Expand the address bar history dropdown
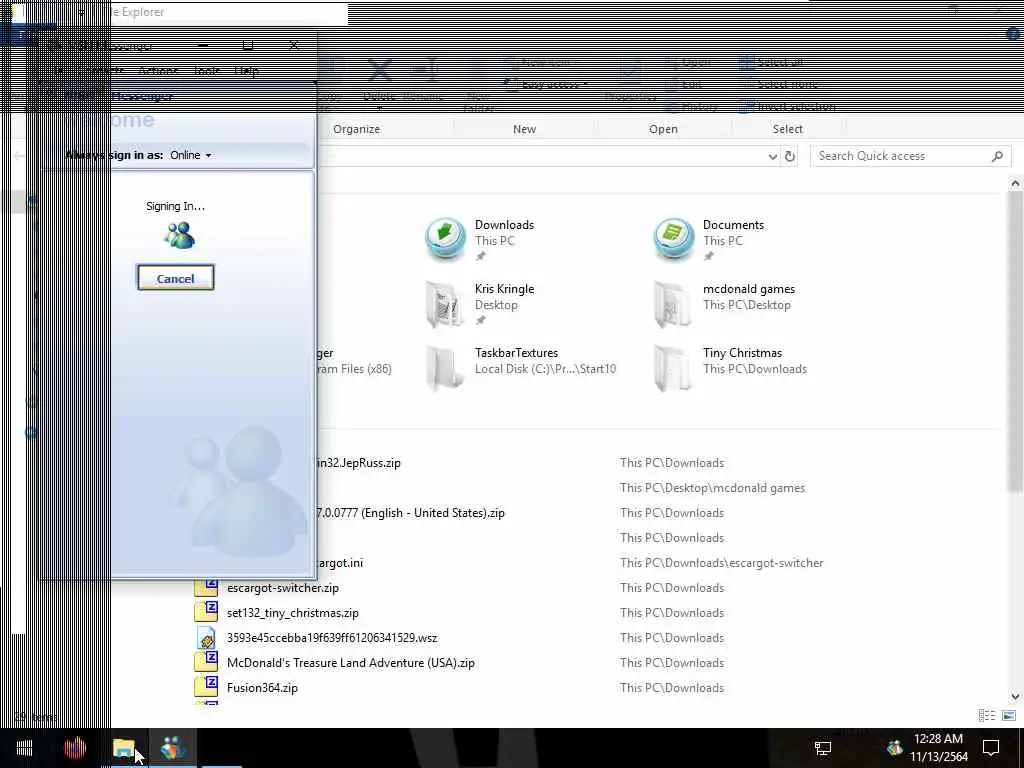 (773, 156)
